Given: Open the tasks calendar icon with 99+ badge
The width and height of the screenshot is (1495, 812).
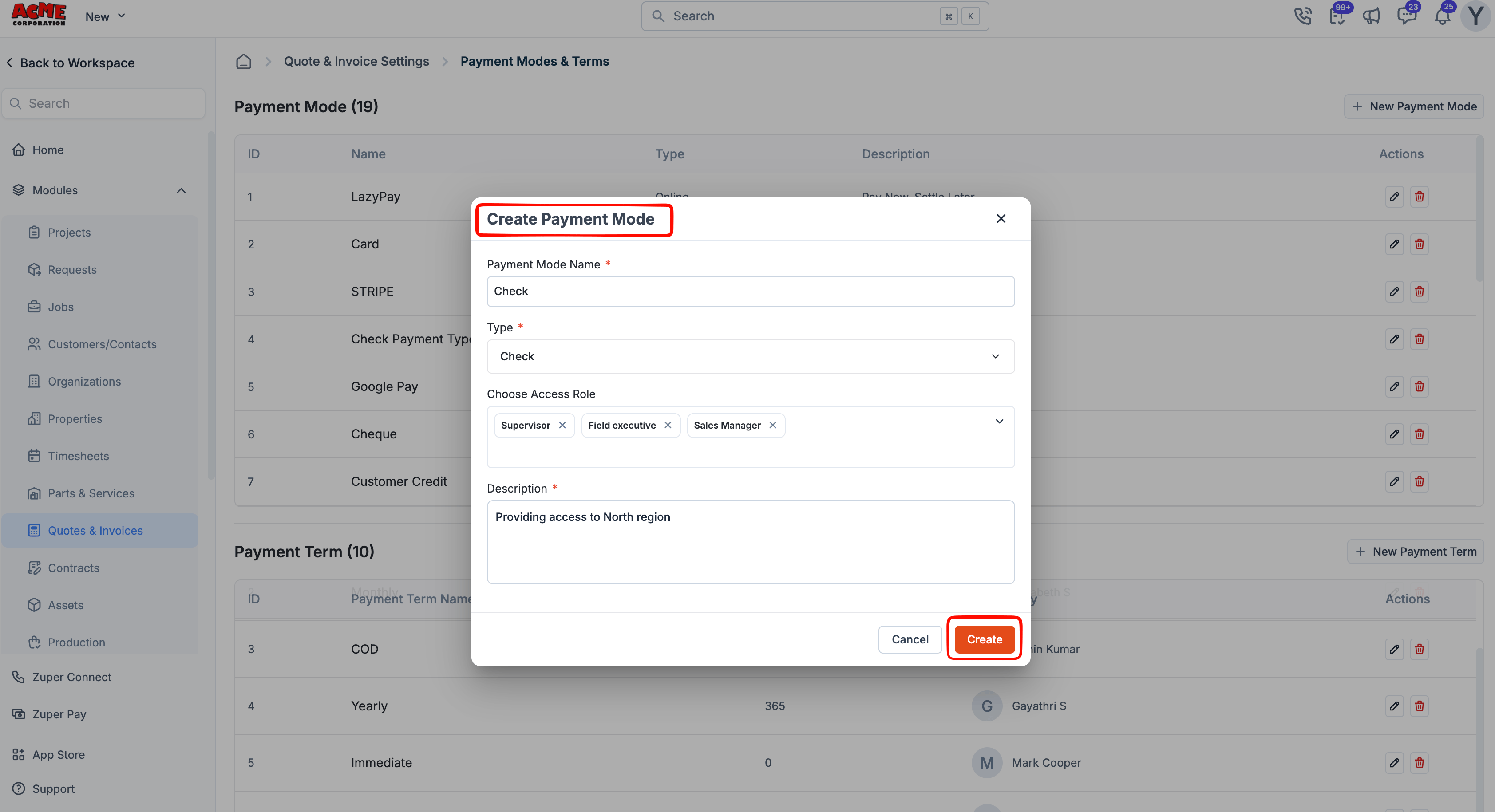Looking at the screenshot, I should coord(1338,16).
